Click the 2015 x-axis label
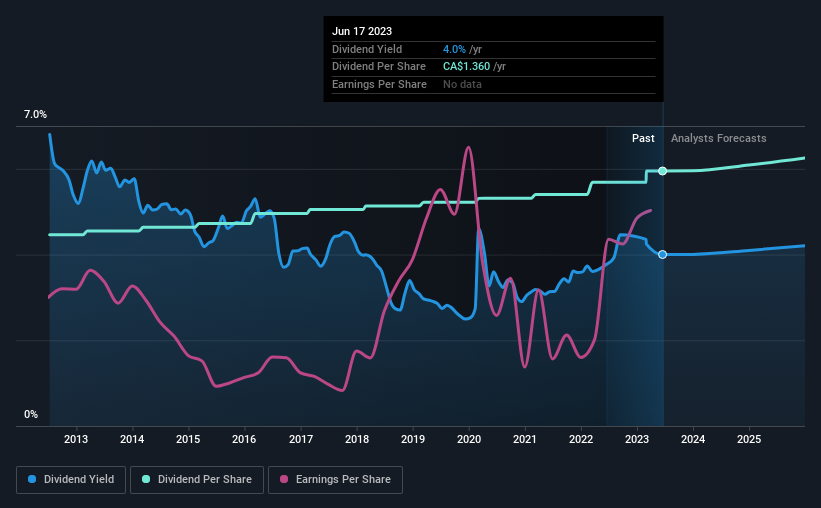The image size is (821, 508). (x=188, y=439)
